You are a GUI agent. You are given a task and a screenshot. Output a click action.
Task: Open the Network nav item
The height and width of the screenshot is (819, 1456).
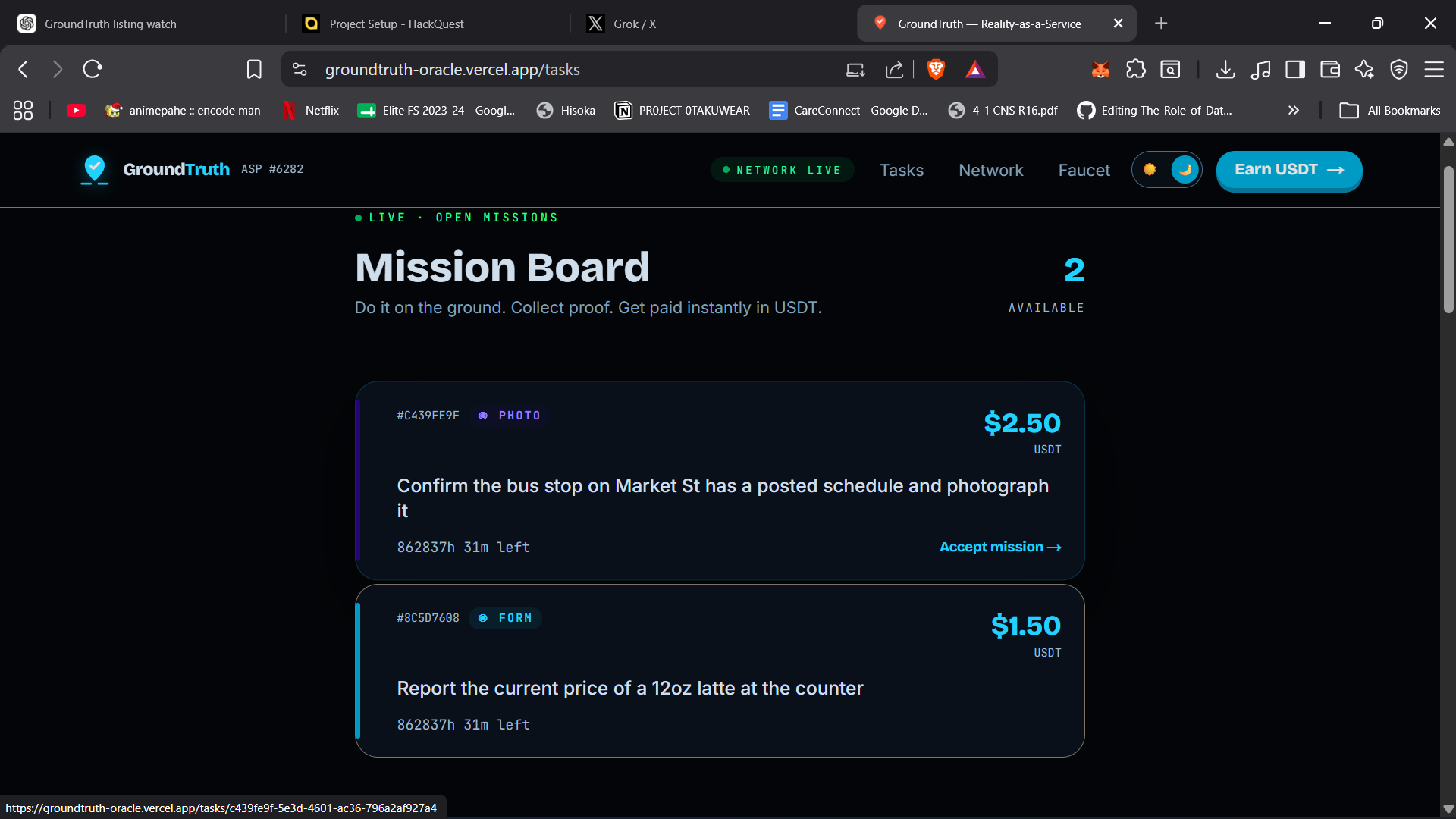click(x=990, y=170)
